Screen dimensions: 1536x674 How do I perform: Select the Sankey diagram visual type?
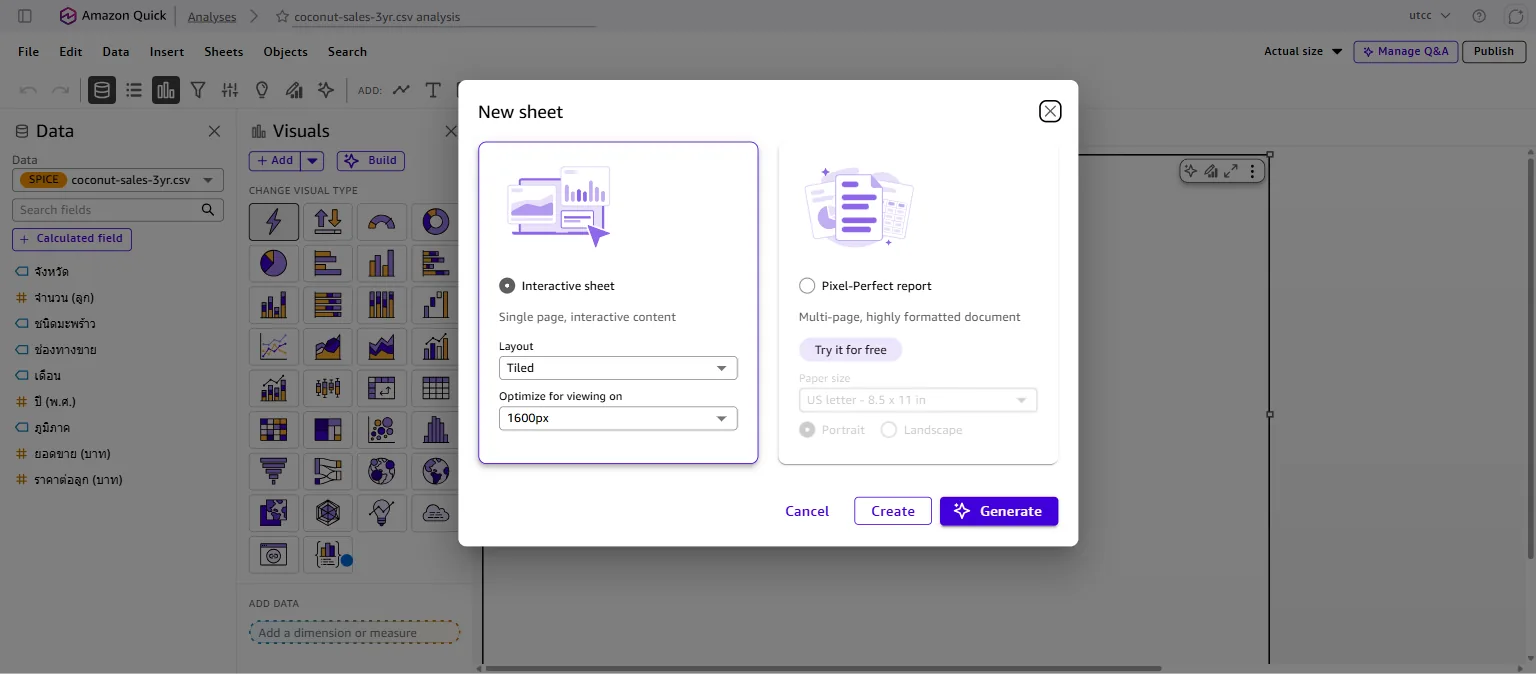click(x=328, y=471)
